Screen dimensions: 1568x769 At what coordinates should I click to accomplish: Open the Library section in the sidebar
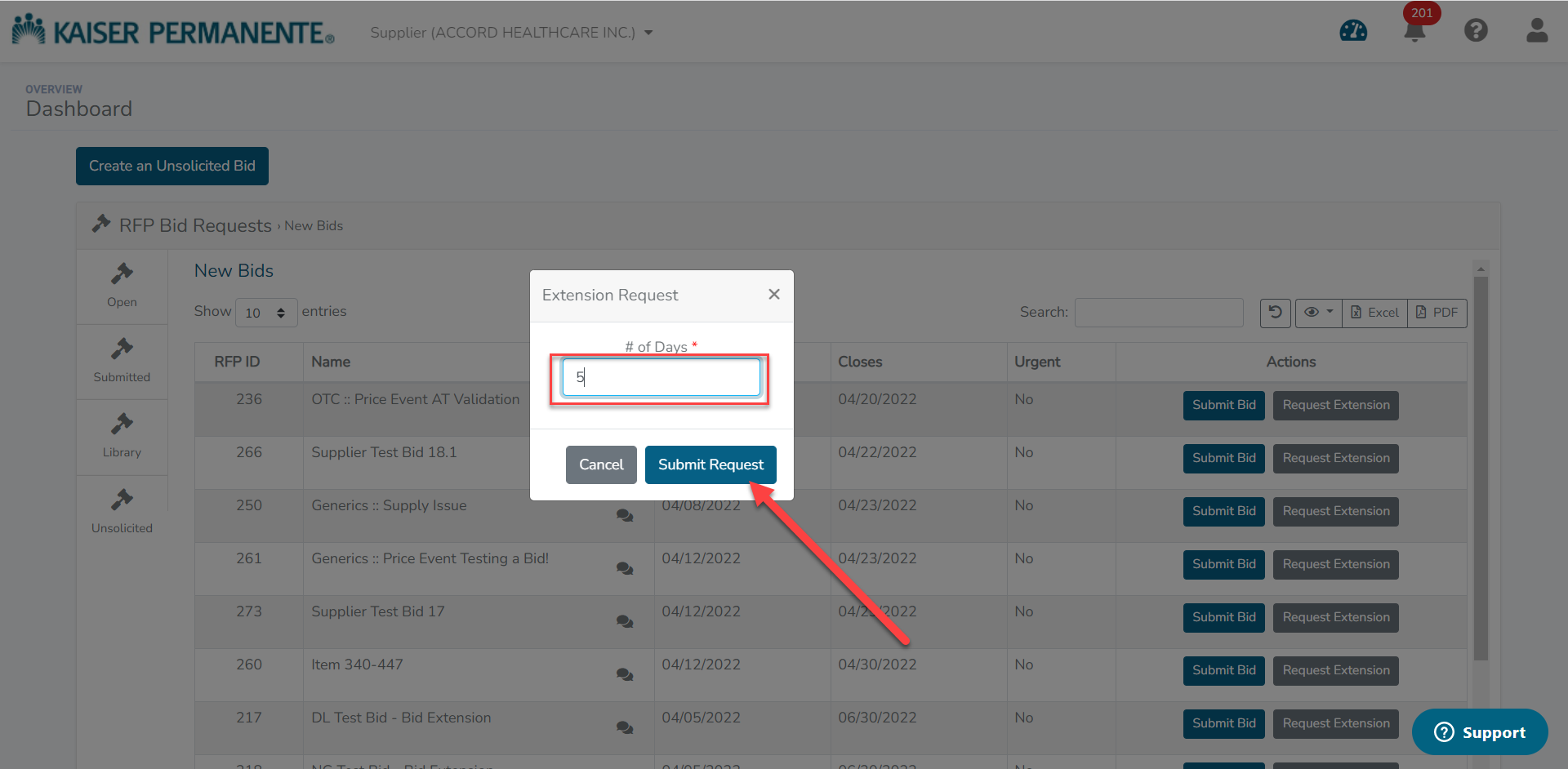(x=122, y=437)
